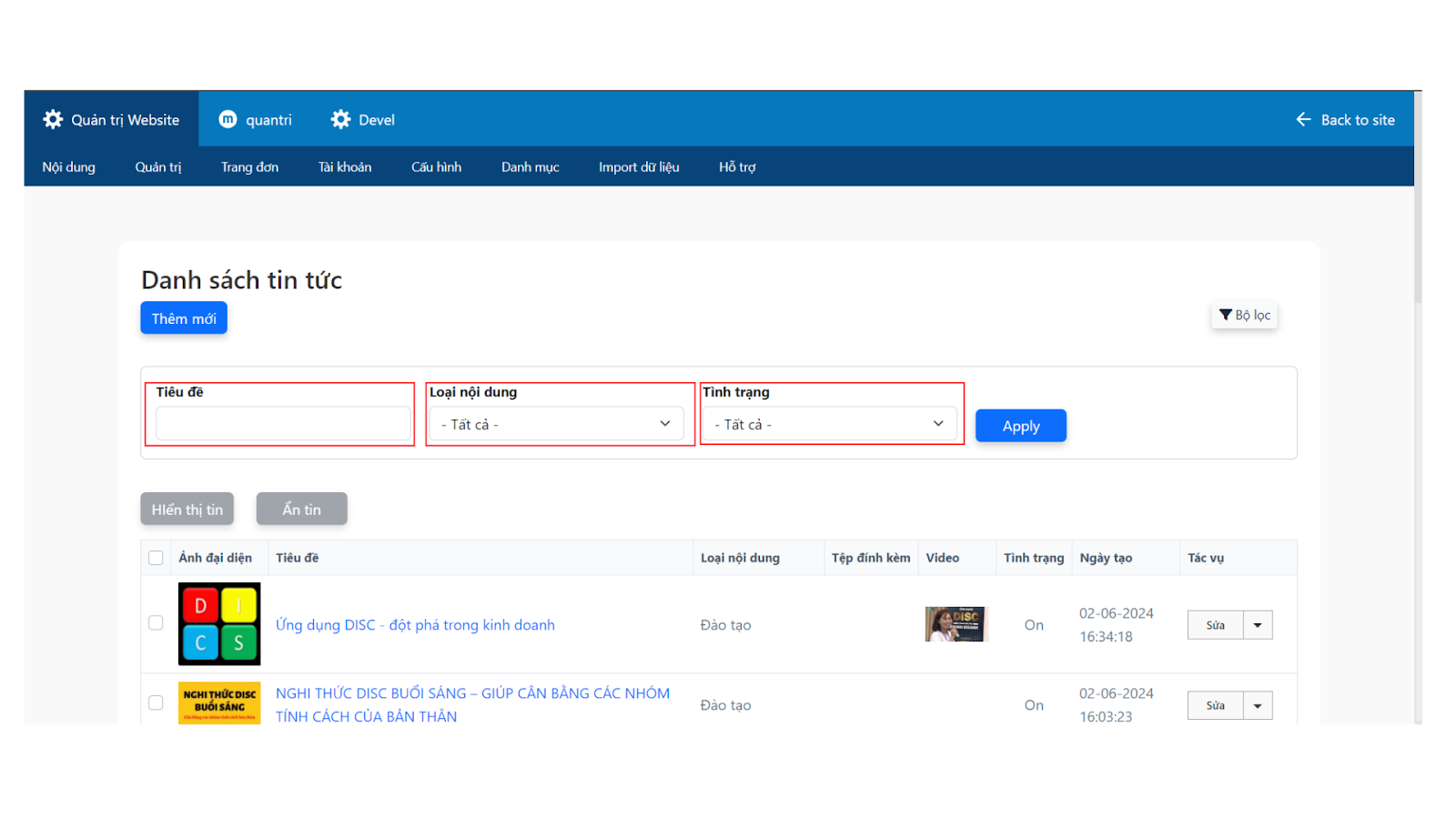
Task: Toggle the select-all checkbox in table header
Action: pyautogui.click(x=156, y=558)
